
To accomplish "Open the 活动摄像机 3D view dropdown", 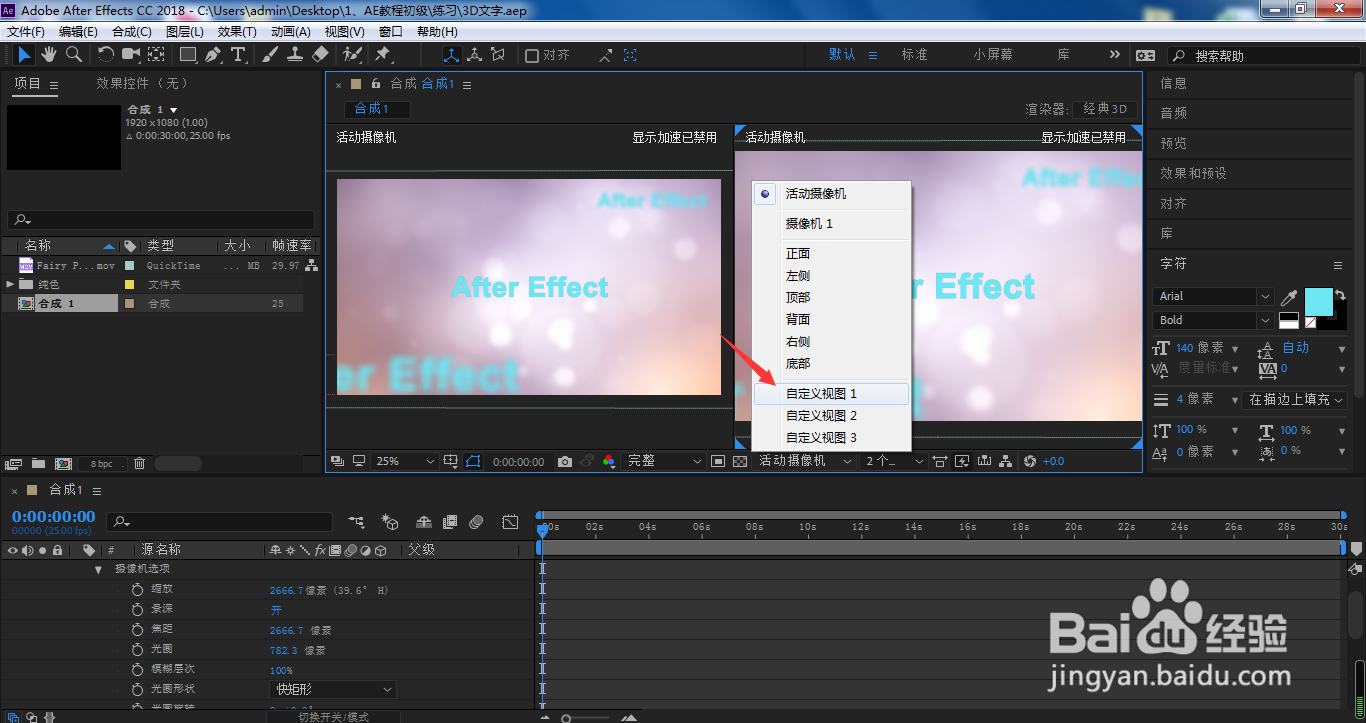I will point(805,461).
